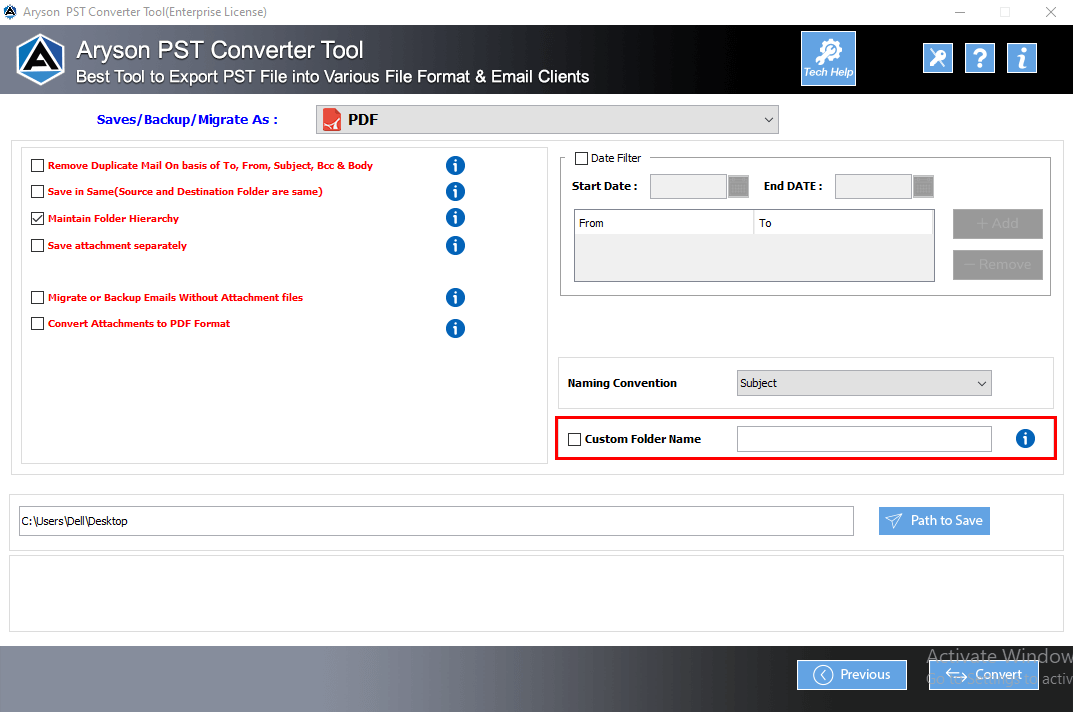Click the settings wrench icon in header
This screenshot has width=1073, height=712.
(937, 58)
